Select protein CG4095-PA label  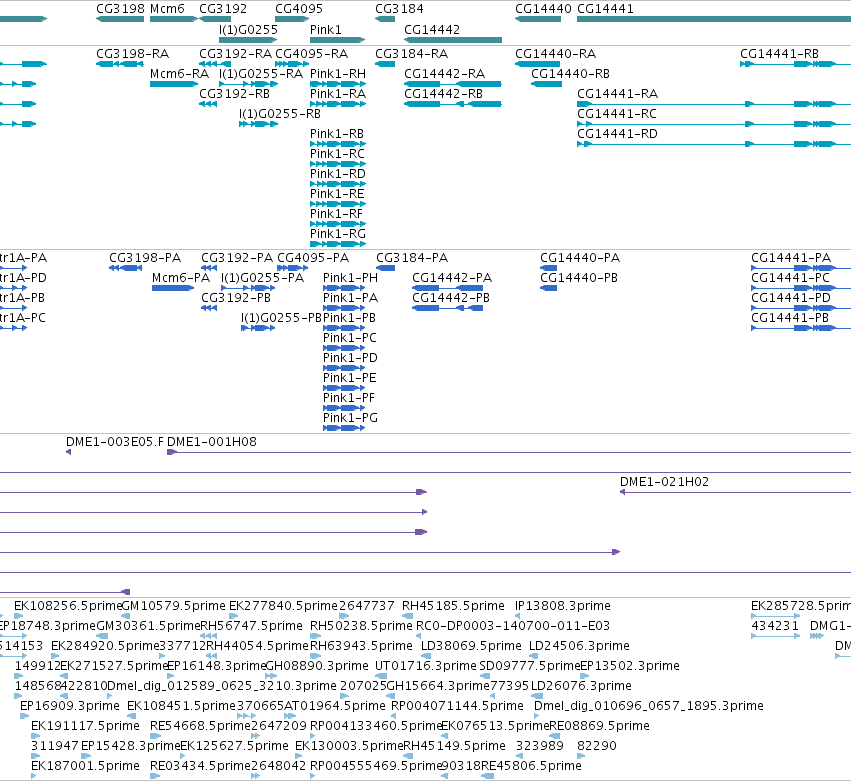pos(313,258)
